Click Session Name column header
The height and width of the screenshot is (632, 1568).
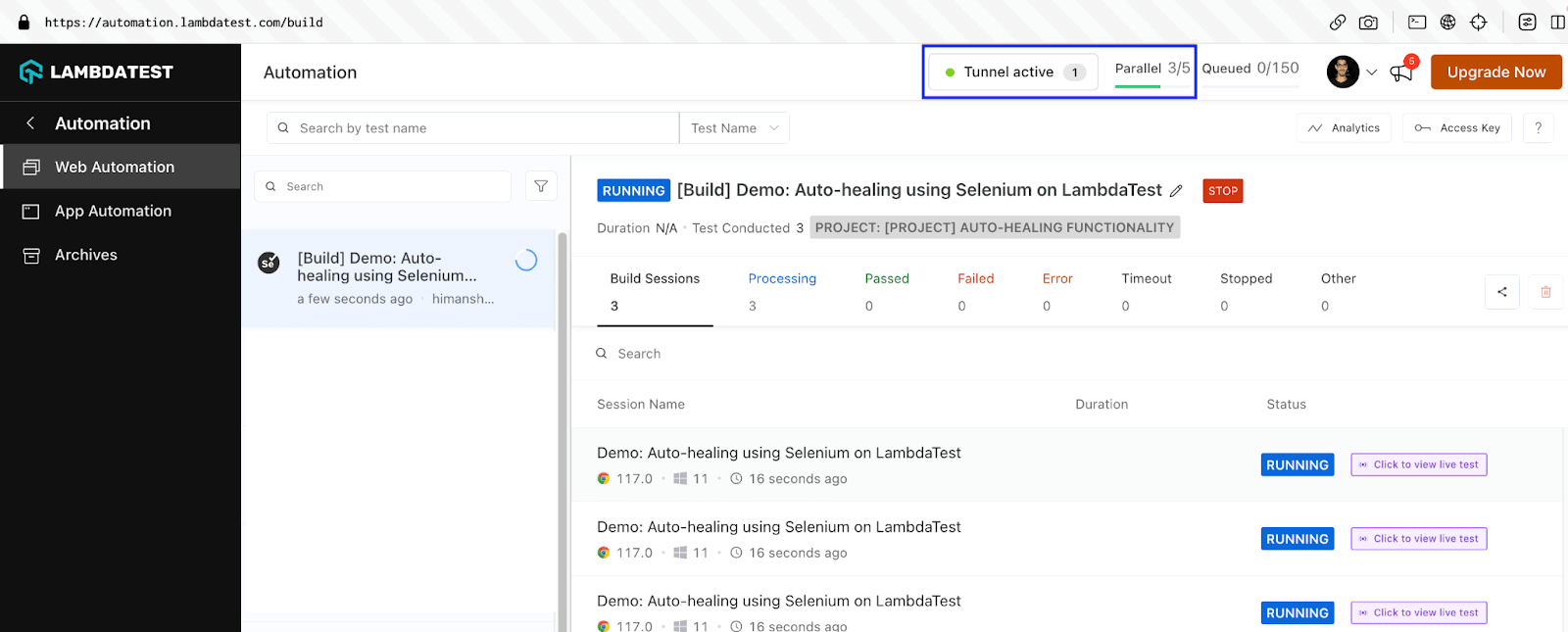pos(641,404)
